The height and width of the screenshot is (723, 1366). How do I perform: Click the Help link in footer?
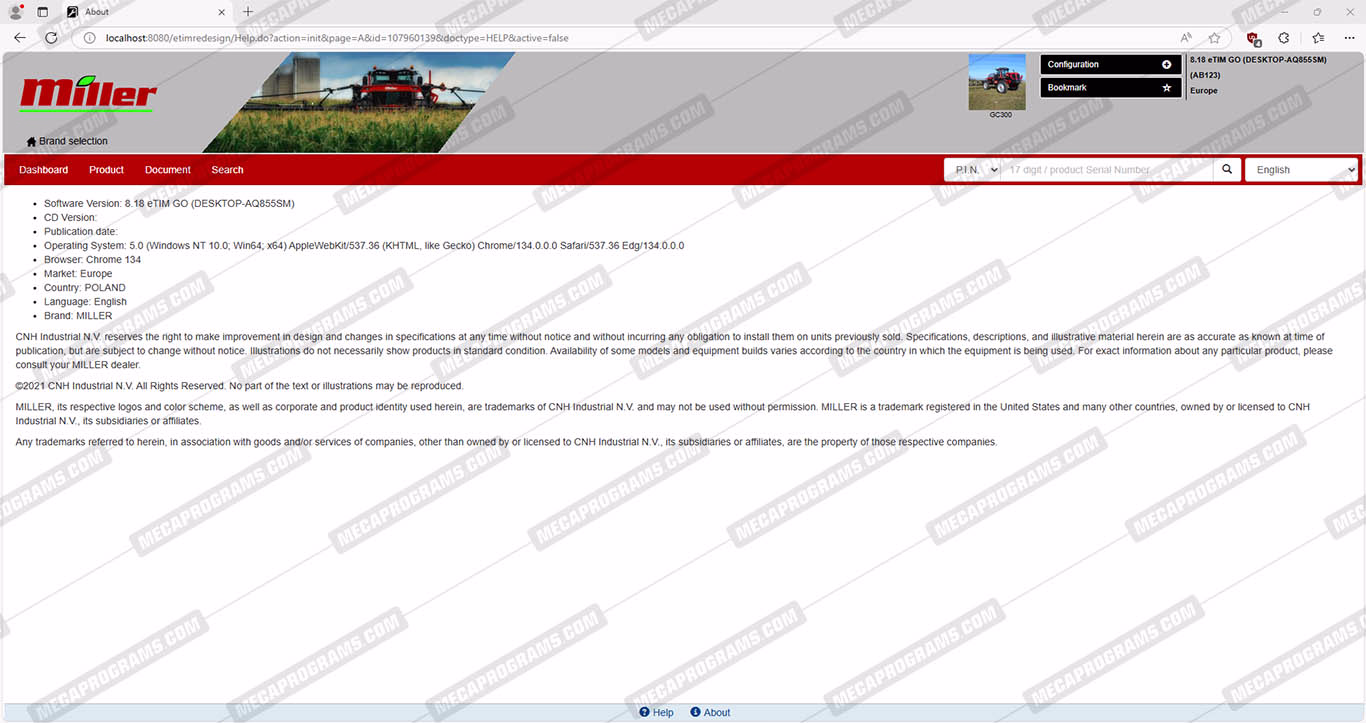click(x=657, y=713)
